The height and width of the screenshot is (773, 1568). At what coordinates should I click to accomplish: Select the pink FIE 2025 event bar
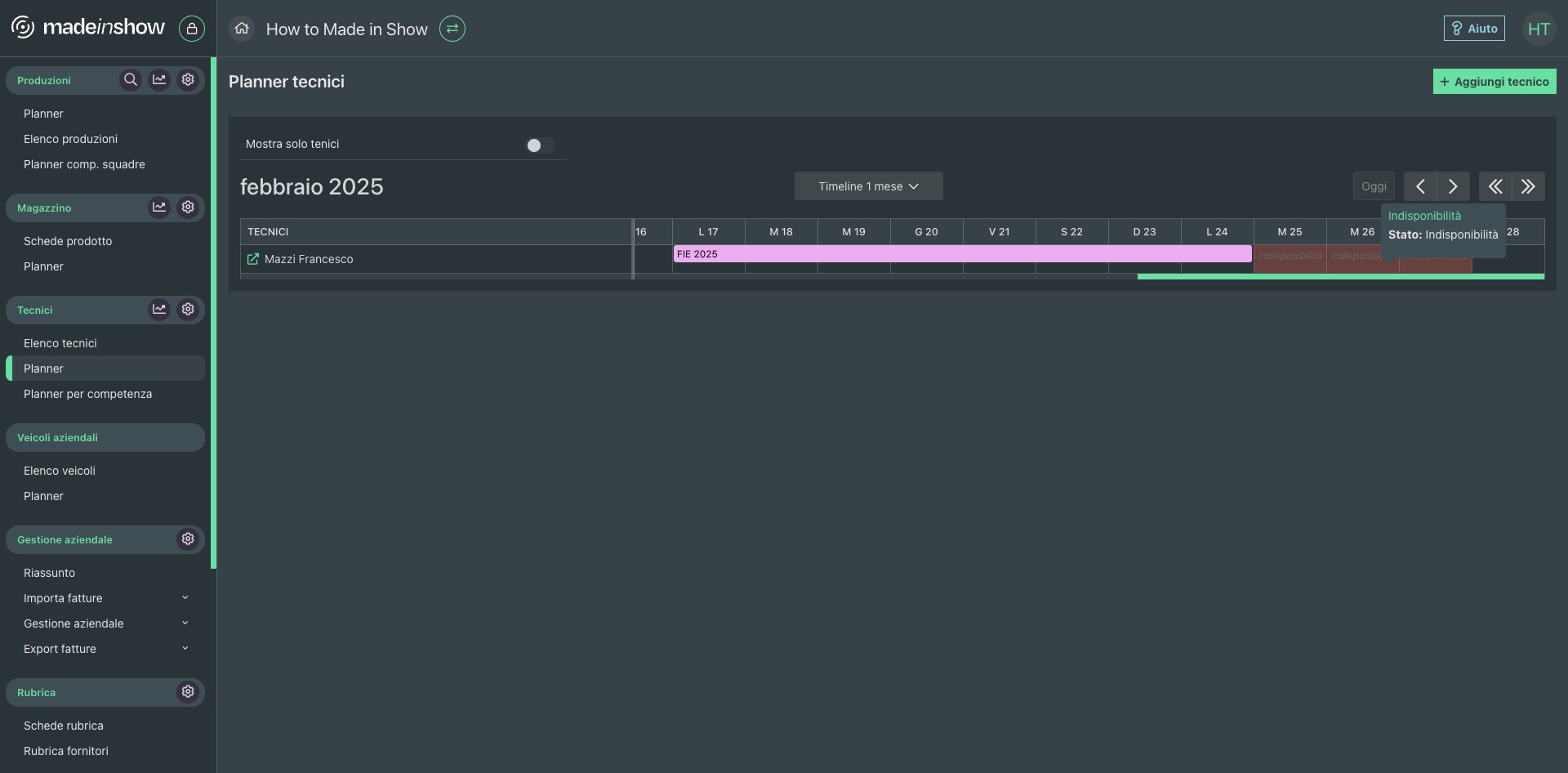[x=961, y=254]
